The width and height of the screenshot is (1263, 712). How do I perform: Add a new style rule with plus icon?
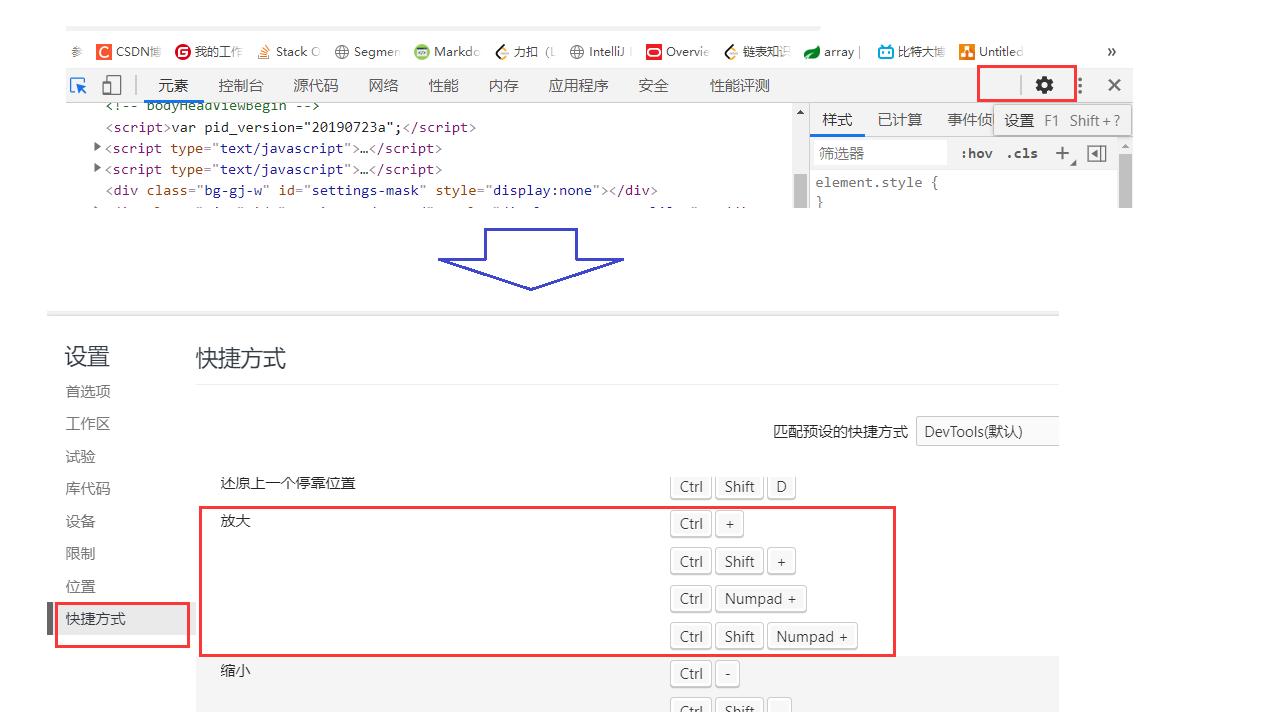click(x=1062, y=153)
